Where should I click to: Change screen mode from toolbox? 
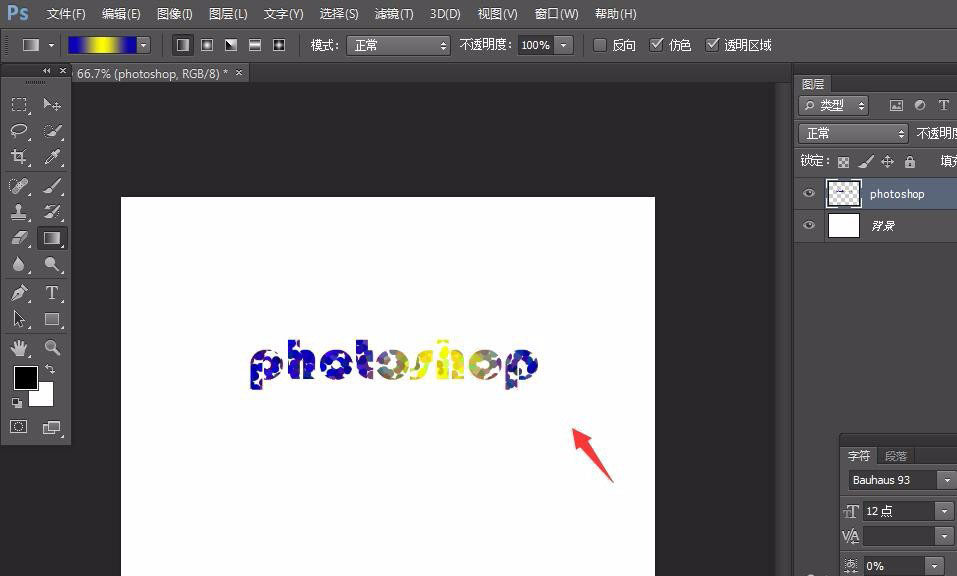click(52, 427)
